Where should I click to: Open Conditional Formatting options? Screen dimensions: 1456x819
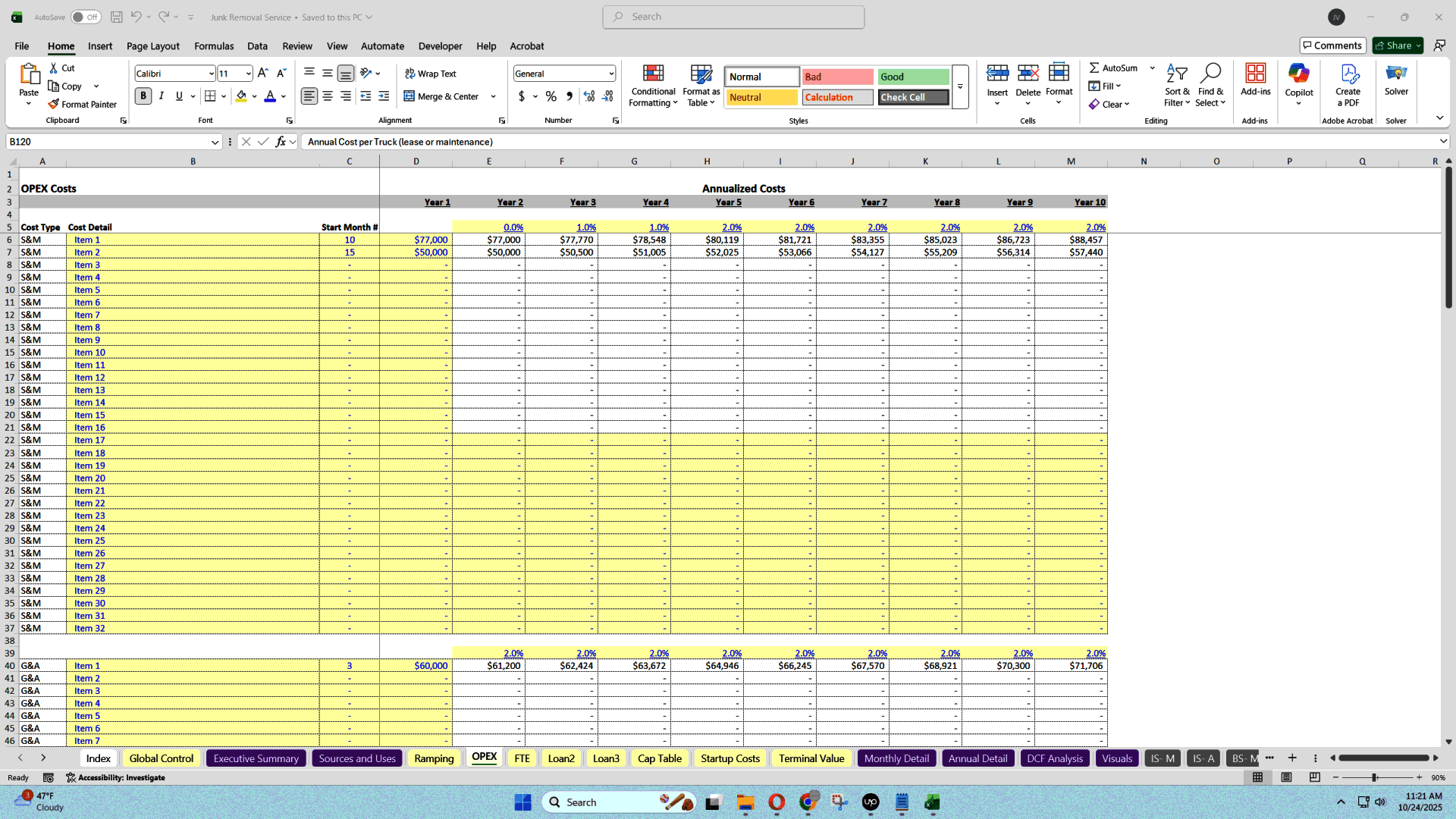tap(653, 85)
